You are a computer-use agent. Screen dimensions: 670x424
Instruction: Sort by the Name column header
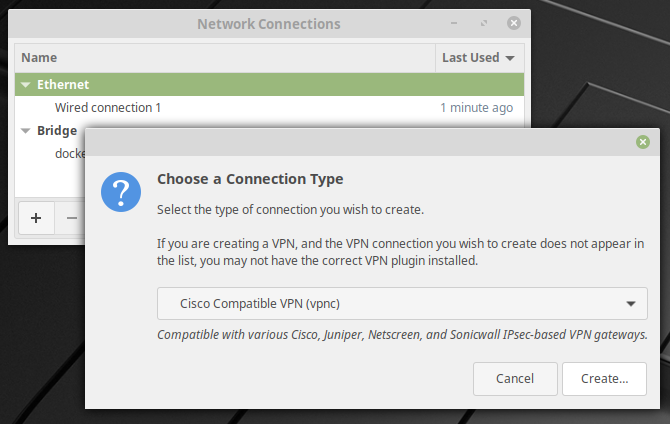[x=225, y=58]
